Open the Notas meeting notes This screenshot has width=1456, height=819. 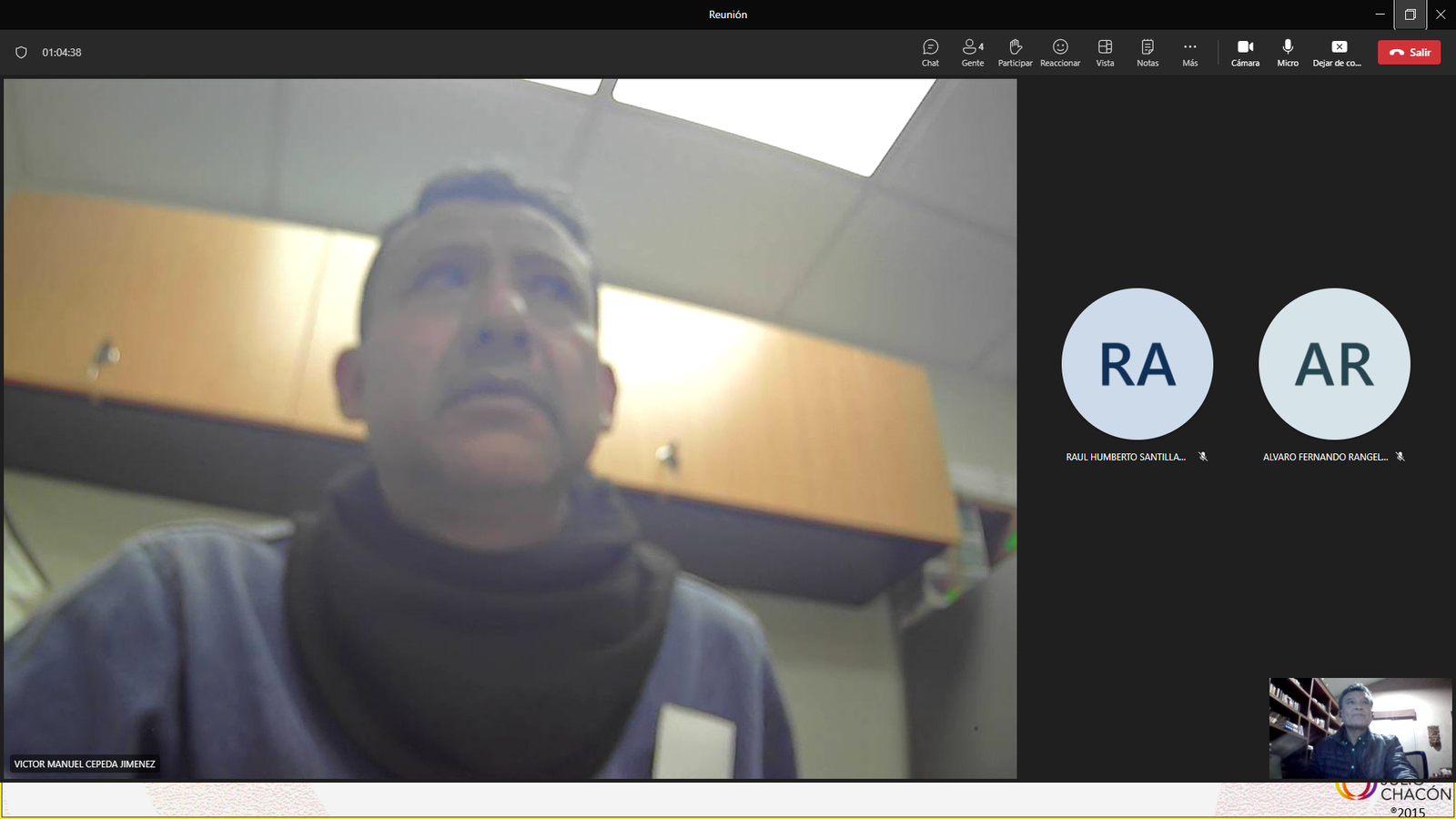[x=1148, y=52]
